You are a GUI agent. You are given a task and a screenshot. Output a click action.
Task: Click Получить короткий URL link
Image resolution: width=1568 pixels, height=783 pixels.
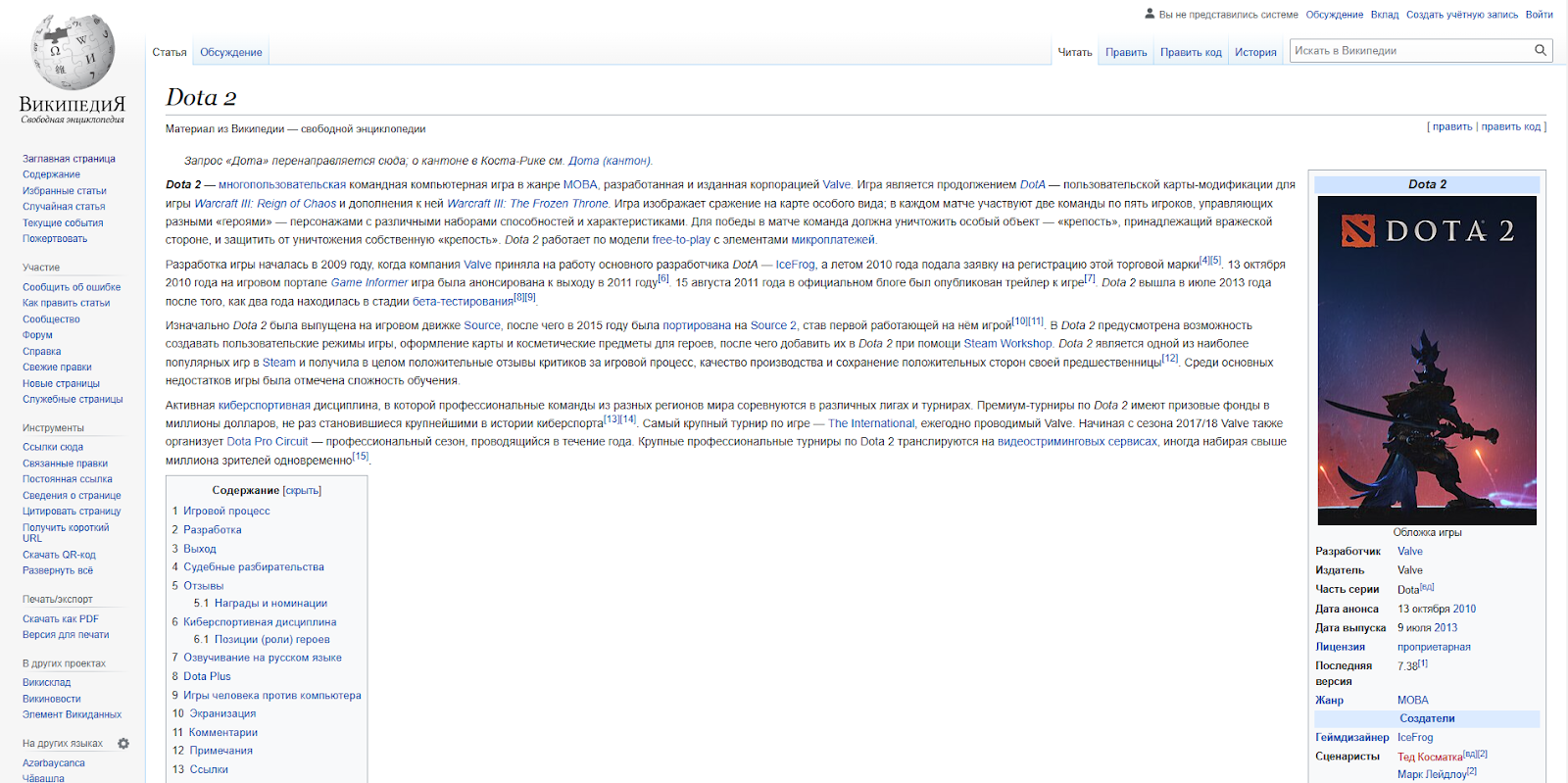(x=66, y=532)
